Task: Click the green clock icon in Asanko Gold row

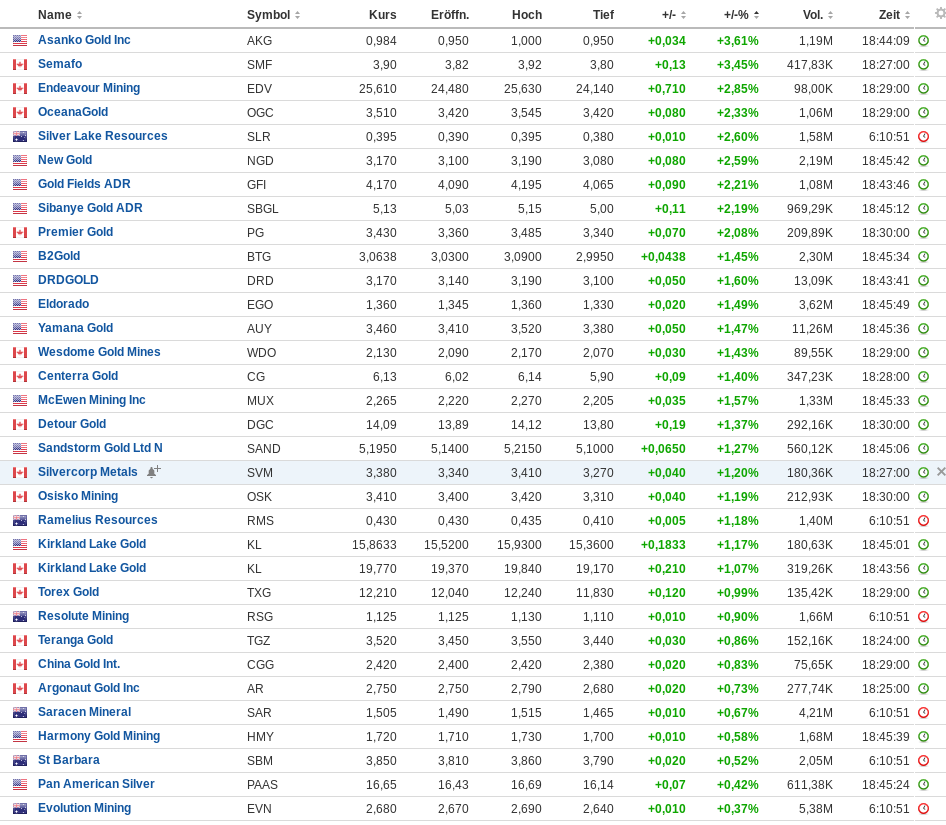Action: click(x=923, y=41)
